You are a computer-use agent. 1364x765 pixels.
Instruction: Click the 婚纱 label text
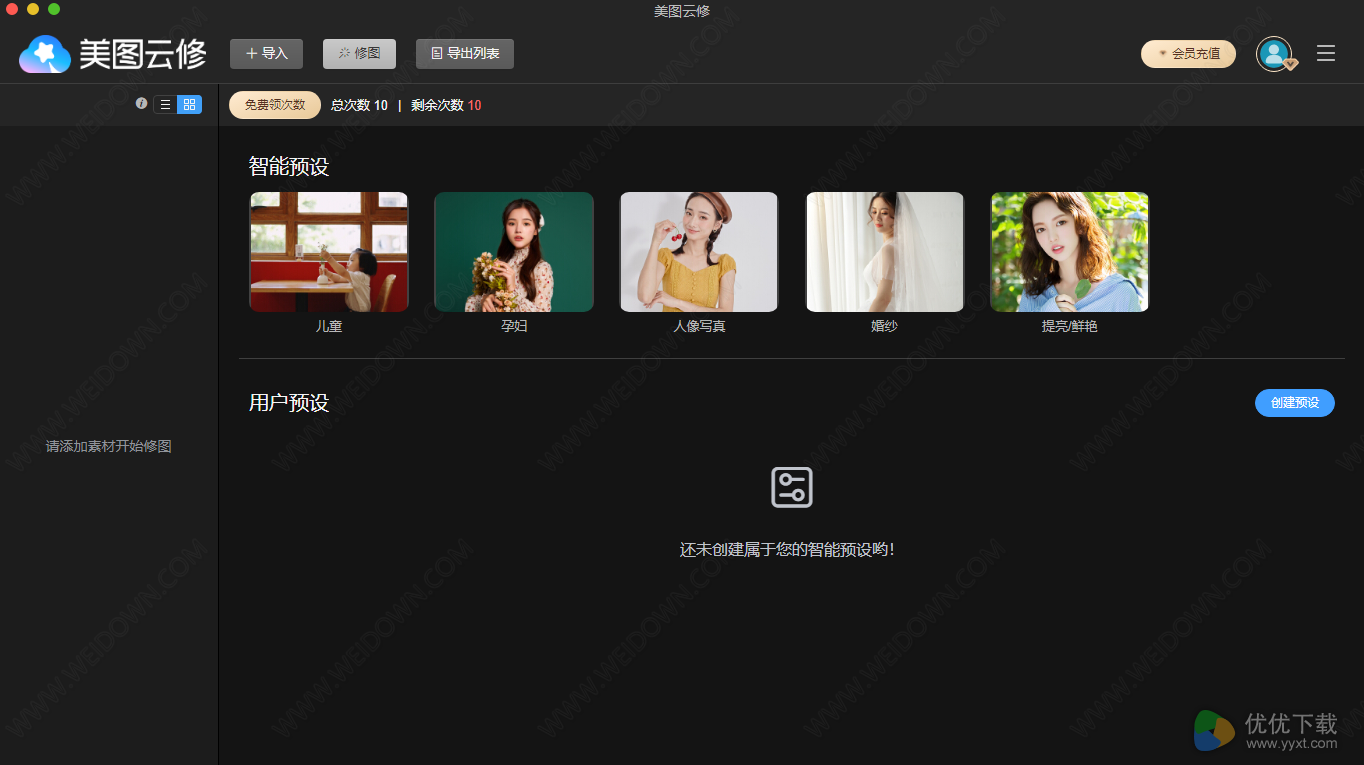pyautogui.click(x=885, y=326)
